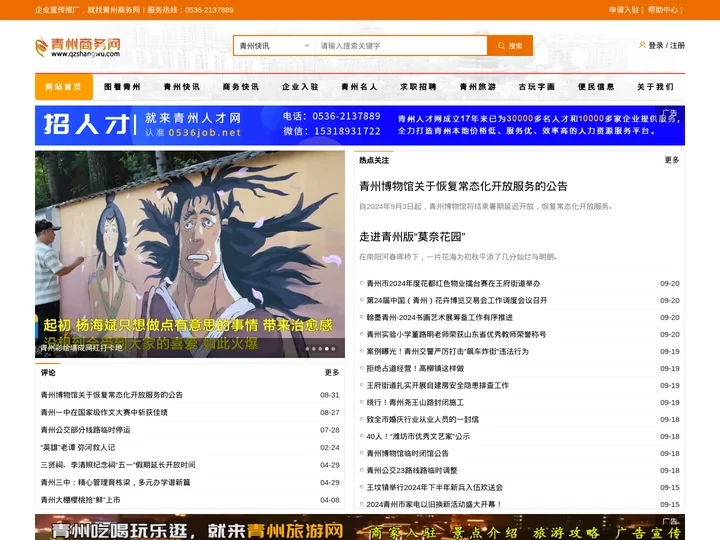
Task: Click the user icon beside 登录
Action: point(642,45)
